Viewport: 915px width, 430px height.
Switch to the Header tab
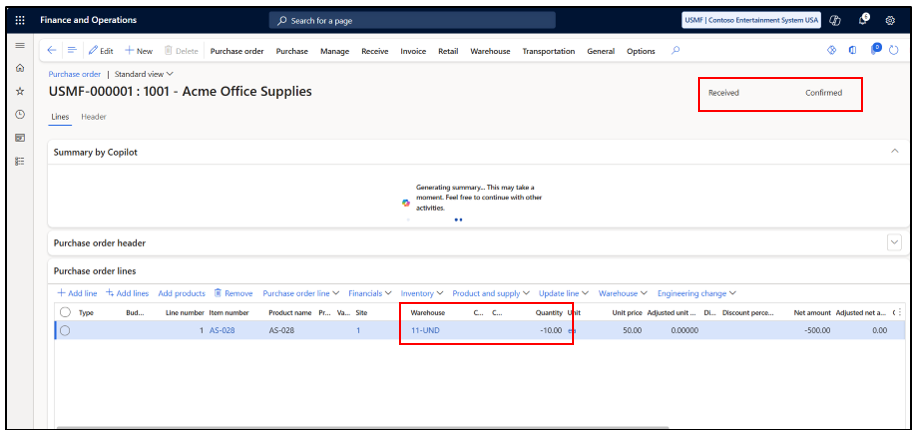93,117
